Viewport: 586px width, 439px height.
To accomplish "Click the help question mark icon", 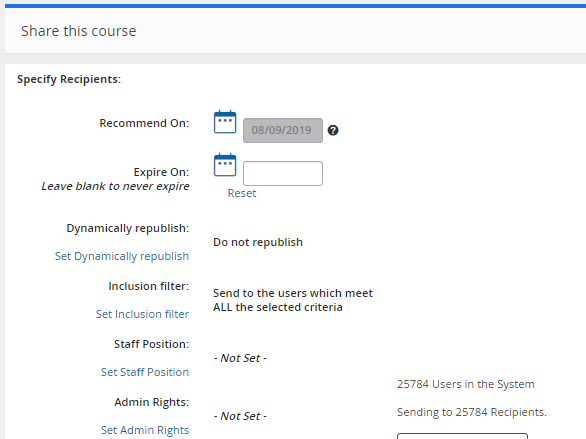I will [333, 130].
